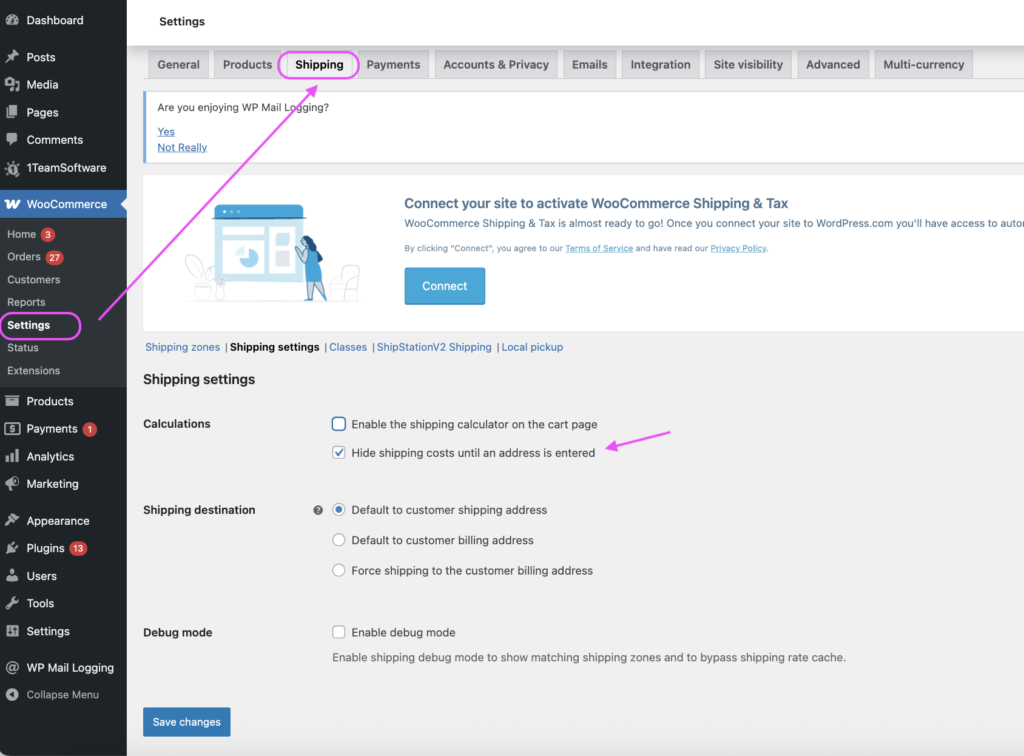Screen dimensions: 1024x756
Task: Open Media library icon in sidebar
Action: (x=12, y=85)
